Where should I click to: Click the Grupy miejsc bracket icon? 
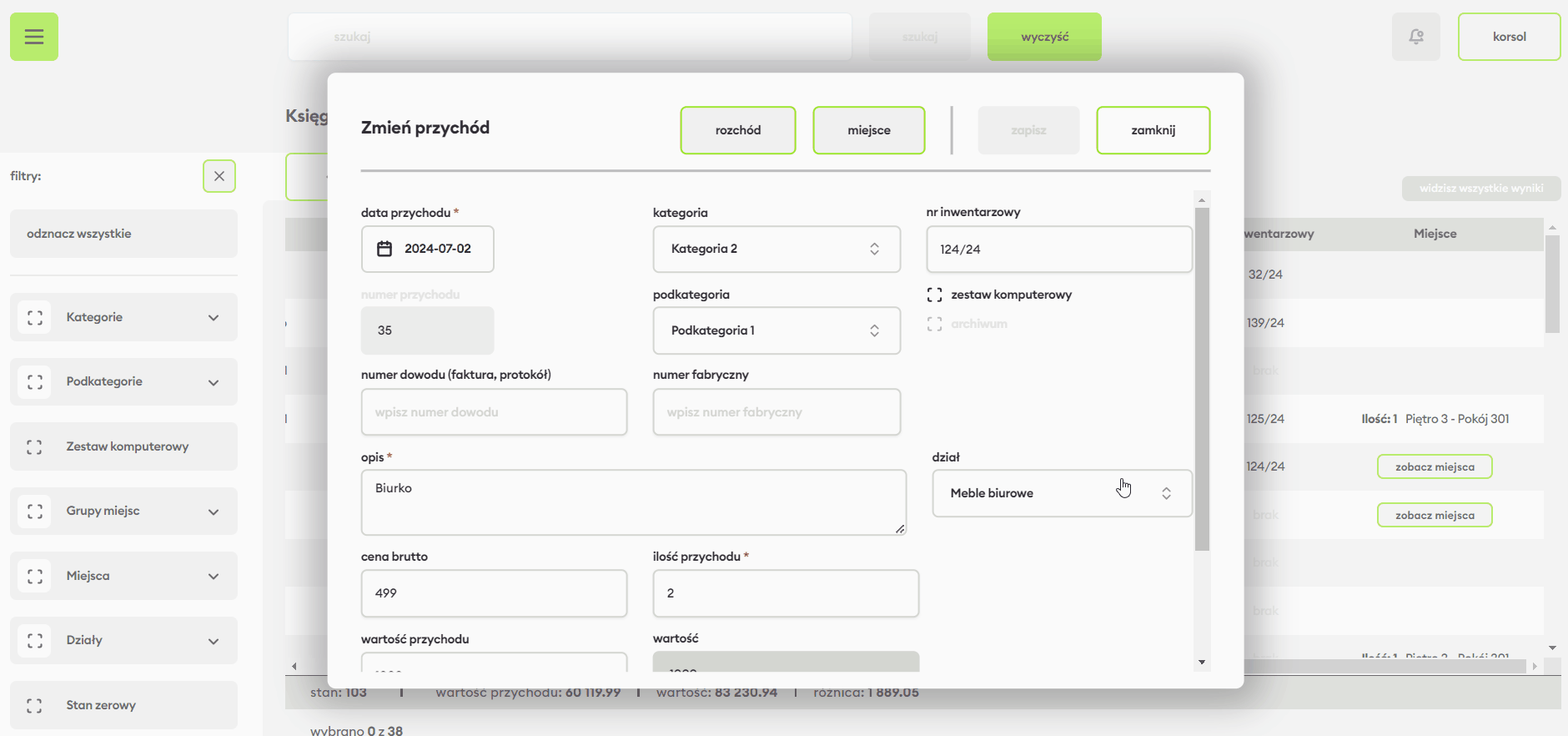35,511
